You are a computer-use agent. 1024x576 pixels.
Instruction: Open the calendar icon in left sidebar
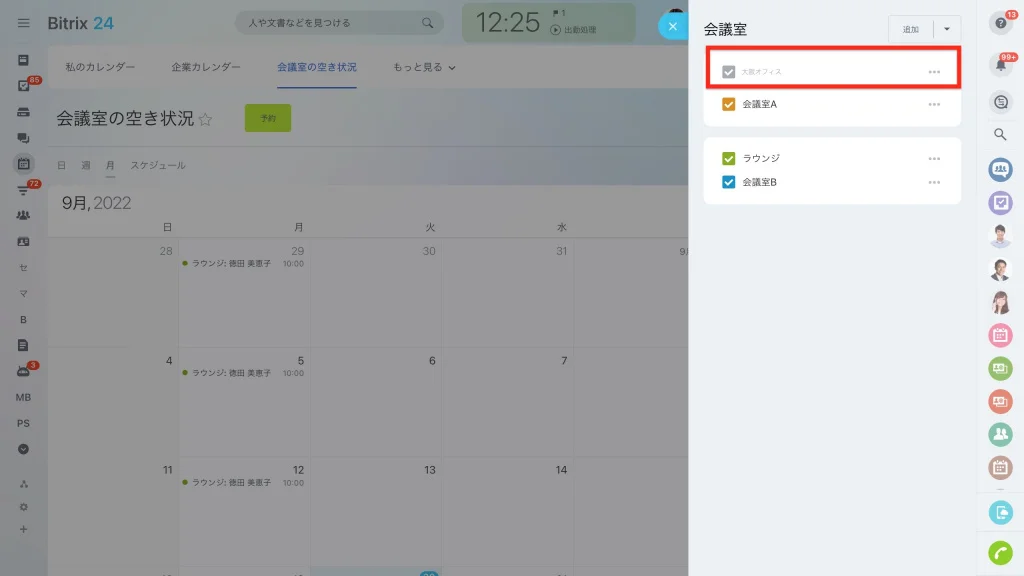click(24, 164)
